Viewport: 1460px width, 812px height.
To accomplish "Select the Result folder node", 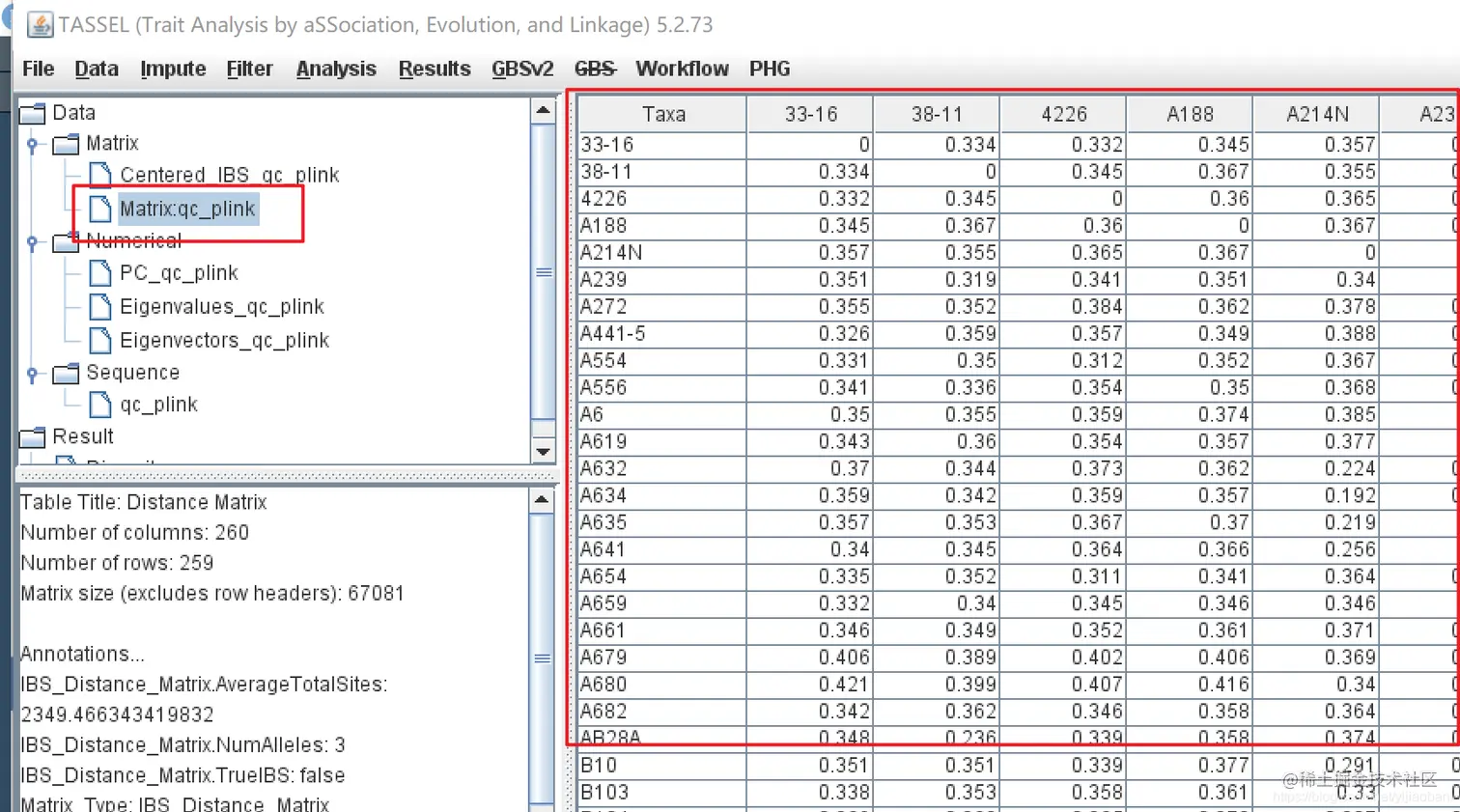I will (83, 436).
